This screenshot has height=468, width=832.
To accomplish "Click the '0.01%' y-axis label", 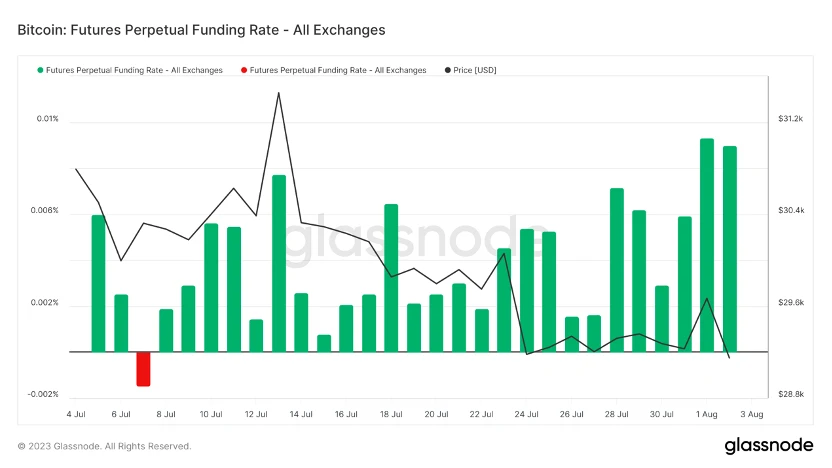I will (x=47, y=119).
